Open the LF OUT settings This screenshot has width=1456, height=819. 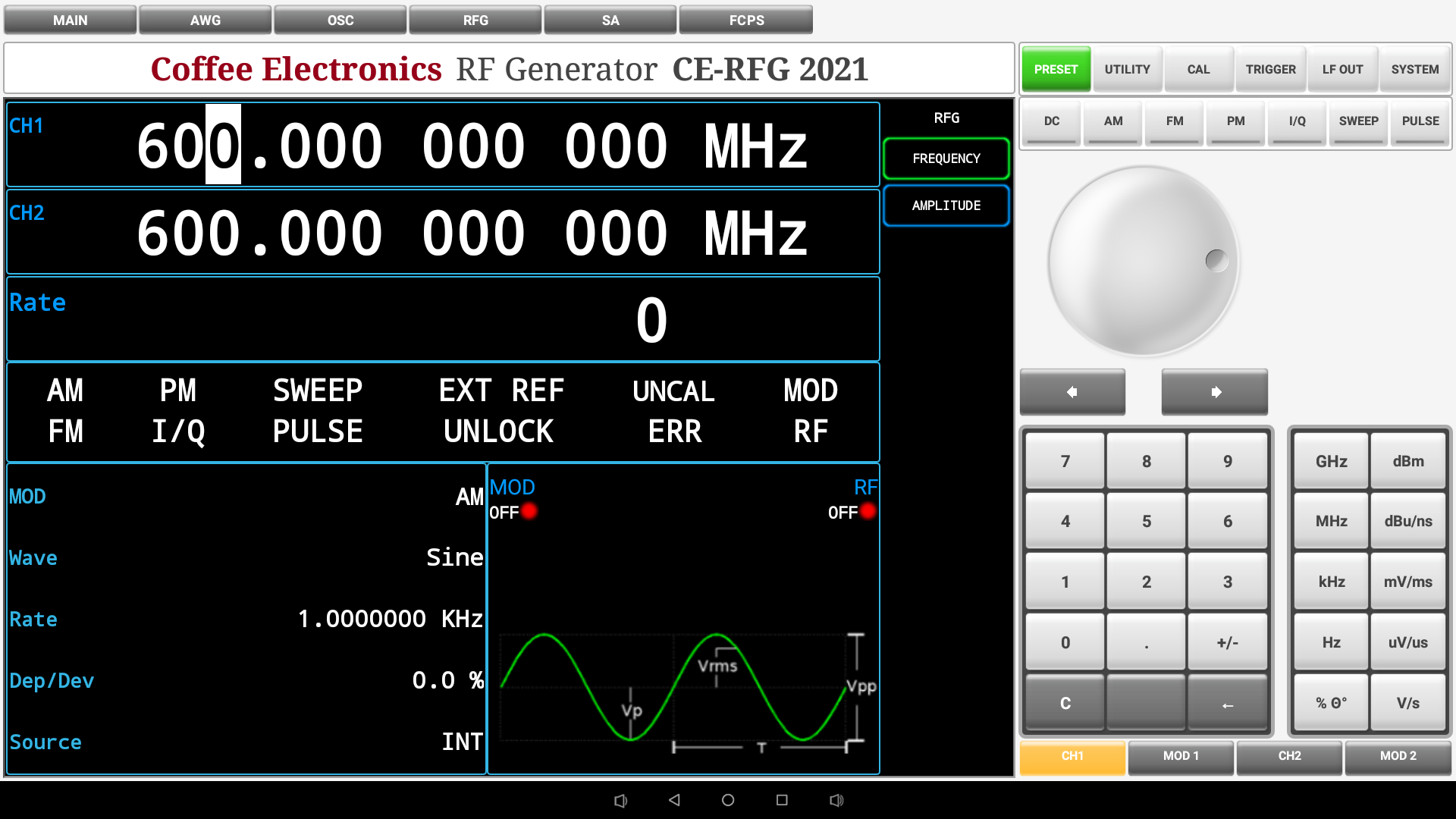[x=1342, y=68]
